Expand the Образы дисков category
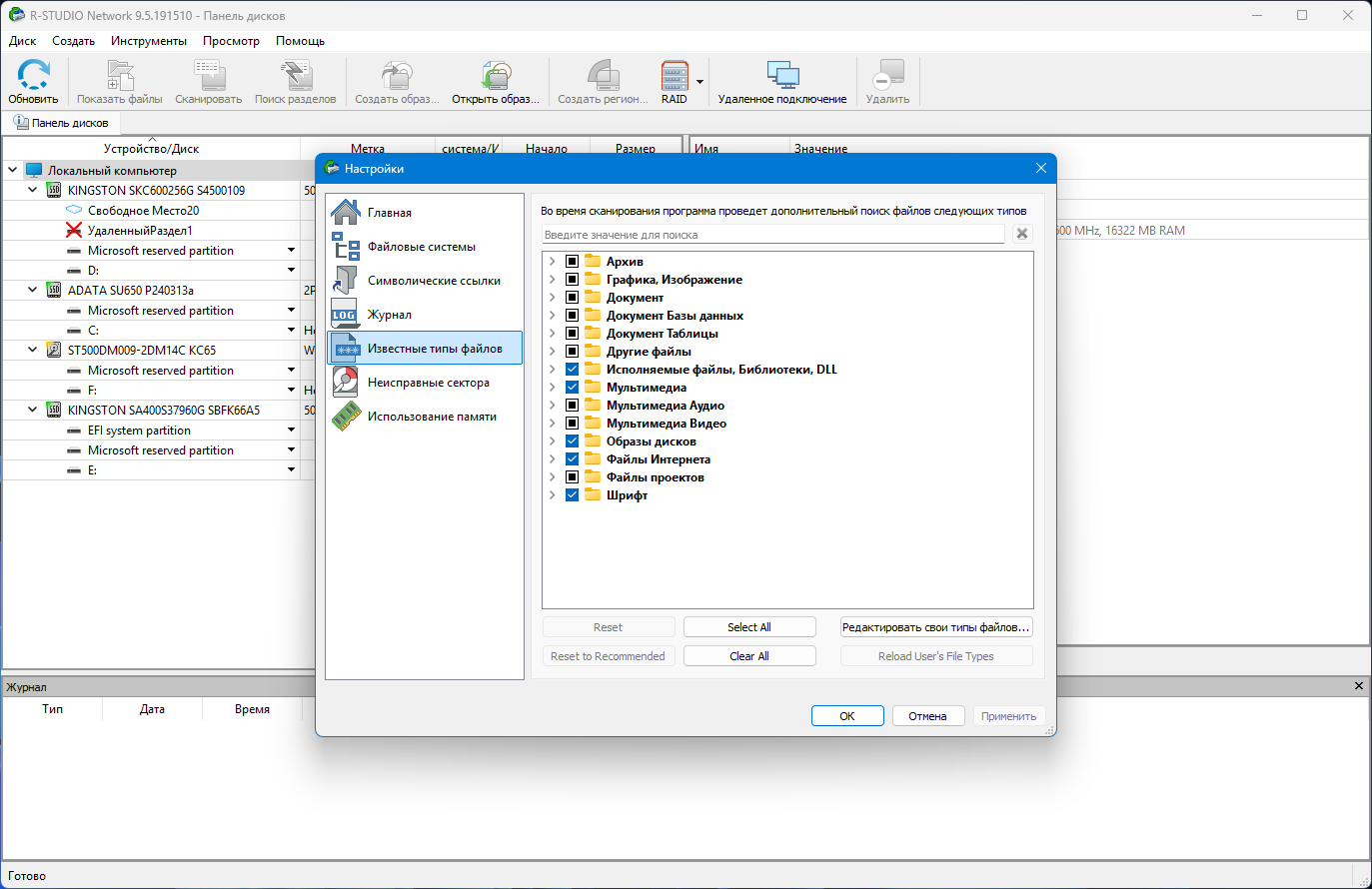This screenshot has width=1372, height=889. (552, 442)
